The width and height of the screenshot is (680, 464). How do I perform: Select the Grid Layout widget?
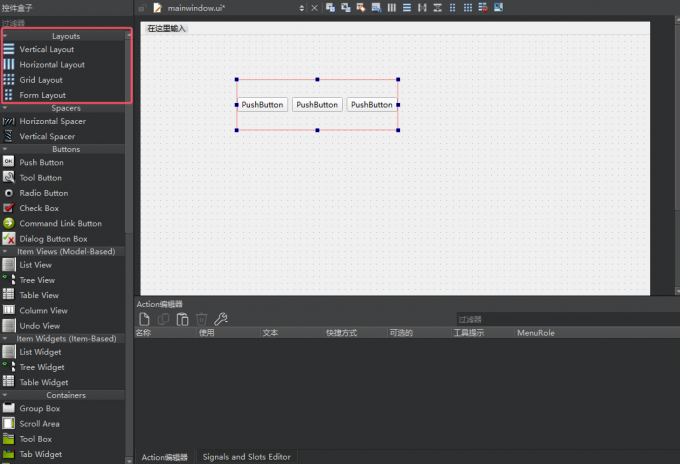(x=41, y=80)
